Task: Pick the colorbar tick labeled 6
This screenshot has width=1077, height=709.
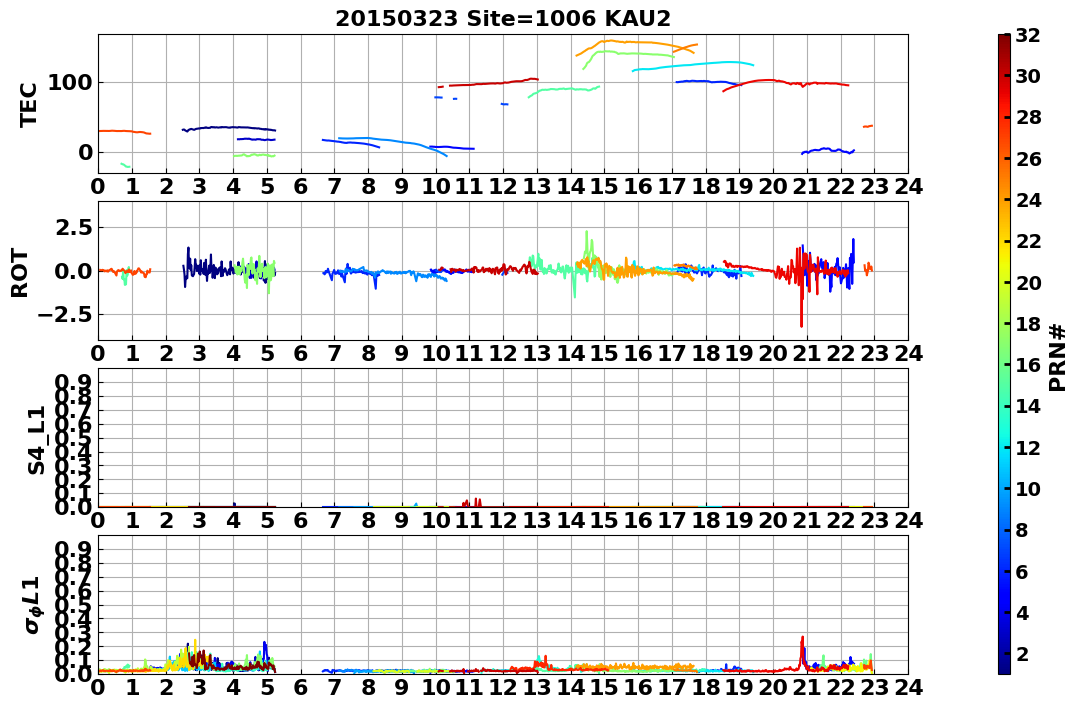Action: pos(1022,571)
